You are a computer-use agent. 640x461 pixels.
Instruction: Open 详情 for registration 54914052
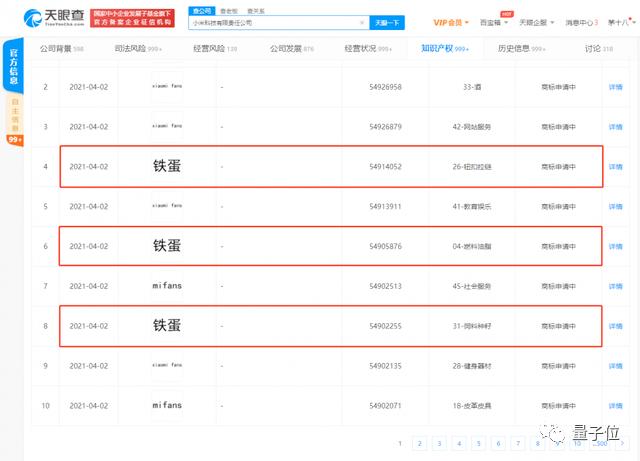click(616, 167)
